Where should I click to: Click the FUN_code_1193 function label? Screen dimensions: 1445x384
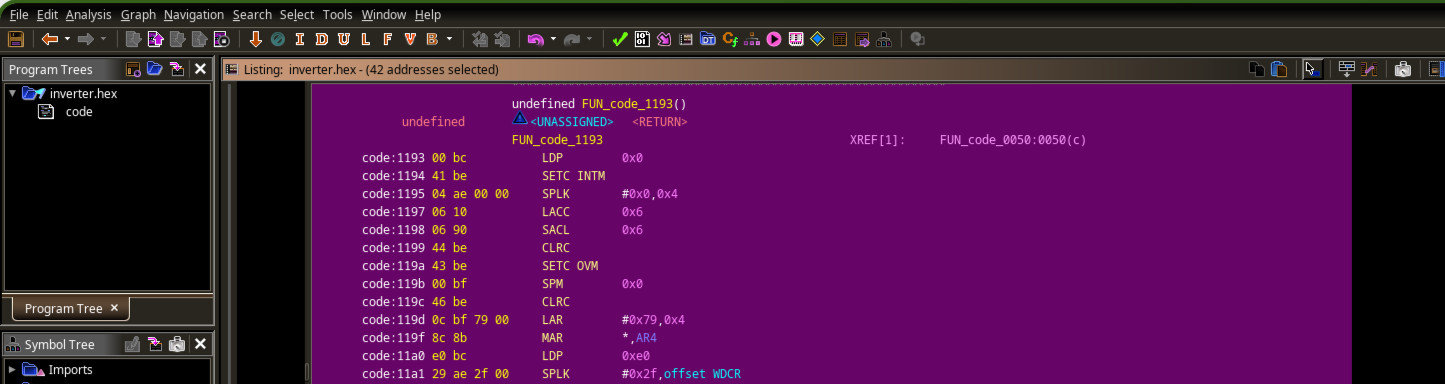[x=557, y=140]
